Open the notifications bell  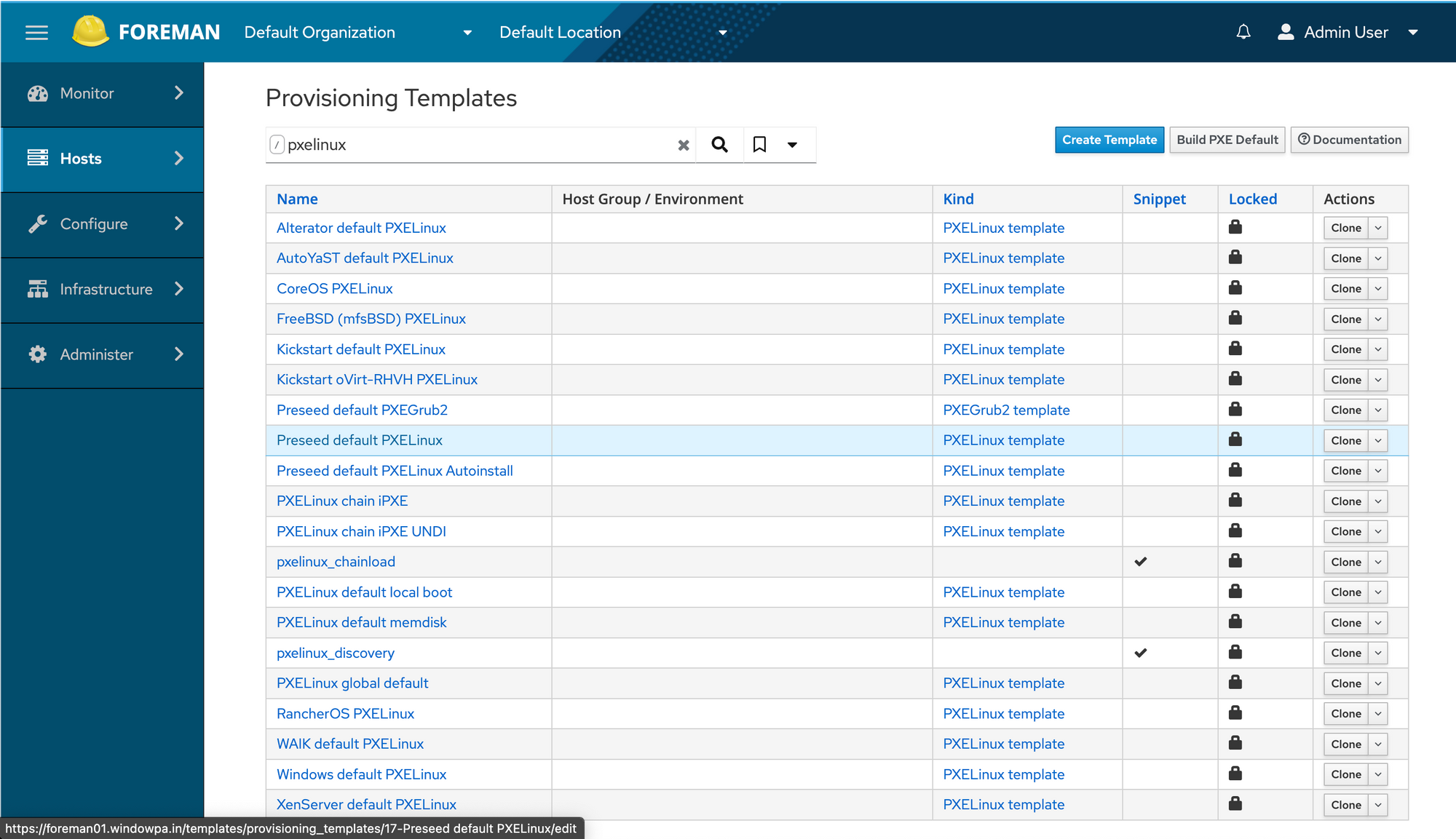(1243, 32)
